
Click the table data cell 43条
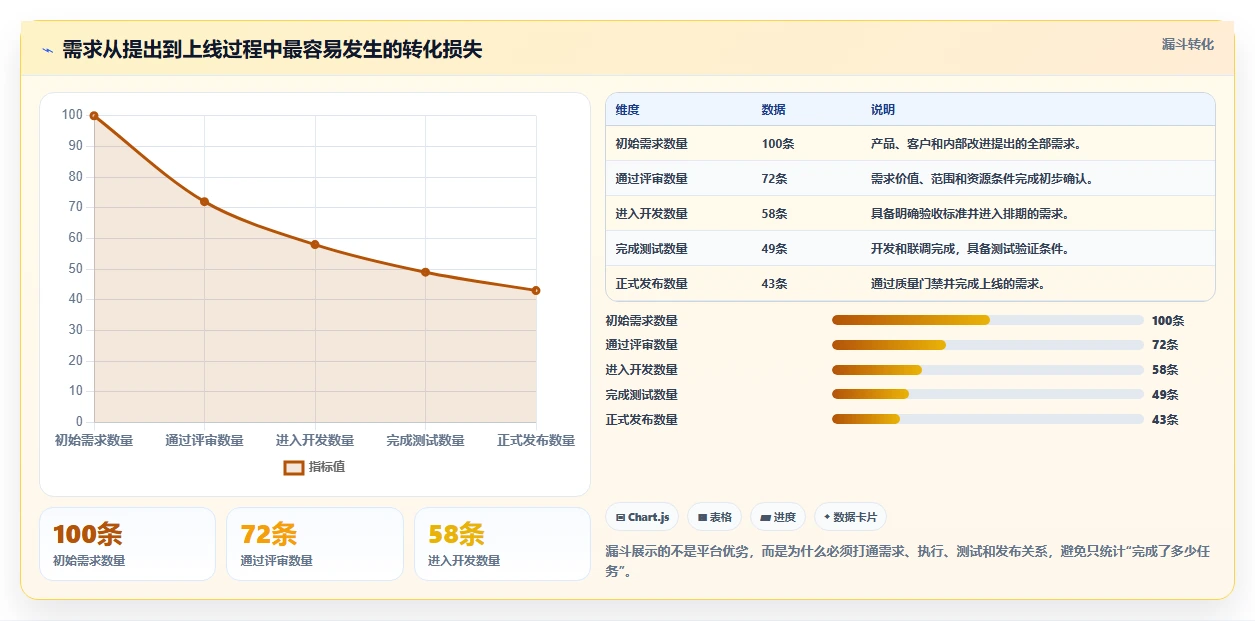tap(774, 284)
